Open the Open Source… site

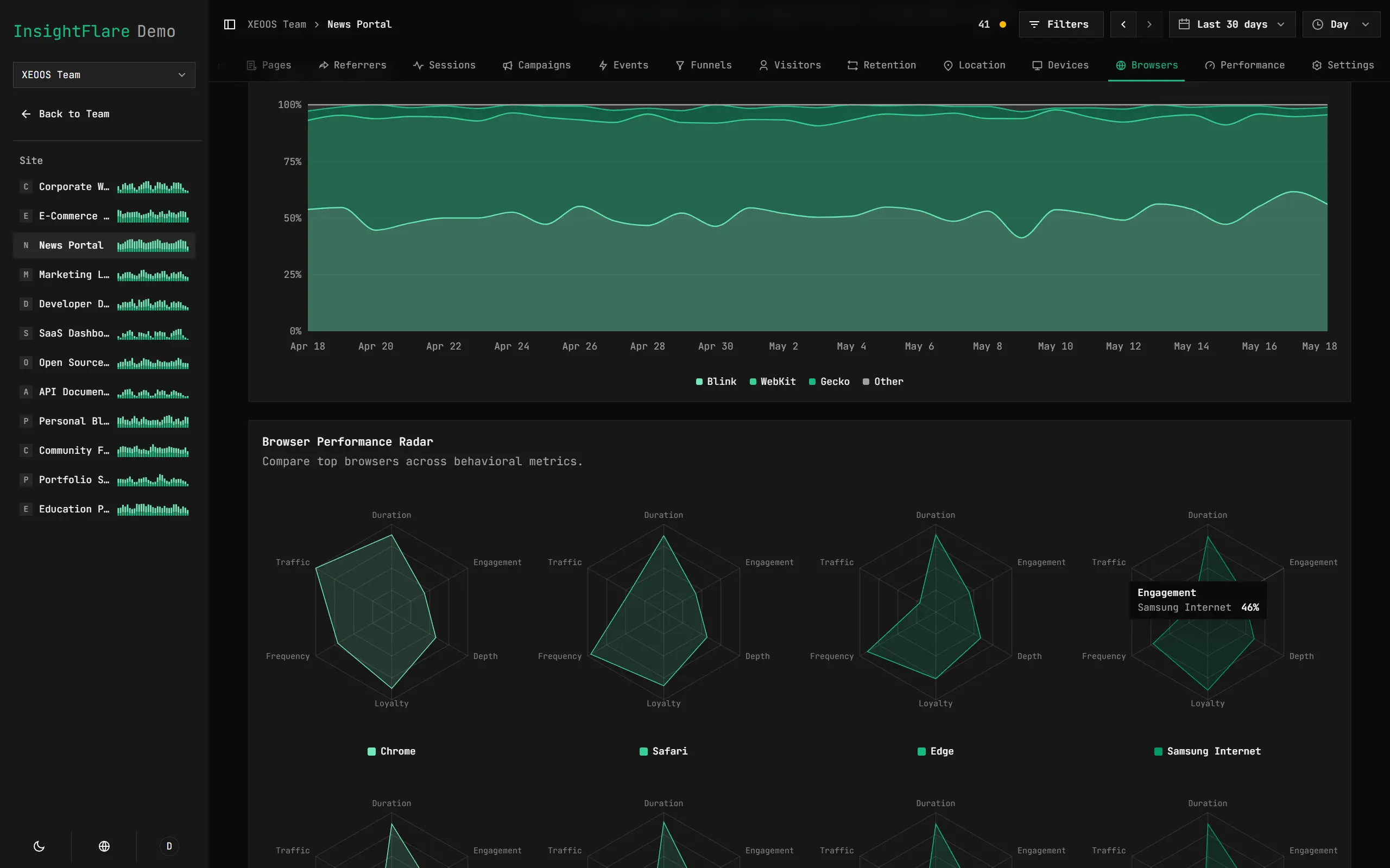coord(104,362)
